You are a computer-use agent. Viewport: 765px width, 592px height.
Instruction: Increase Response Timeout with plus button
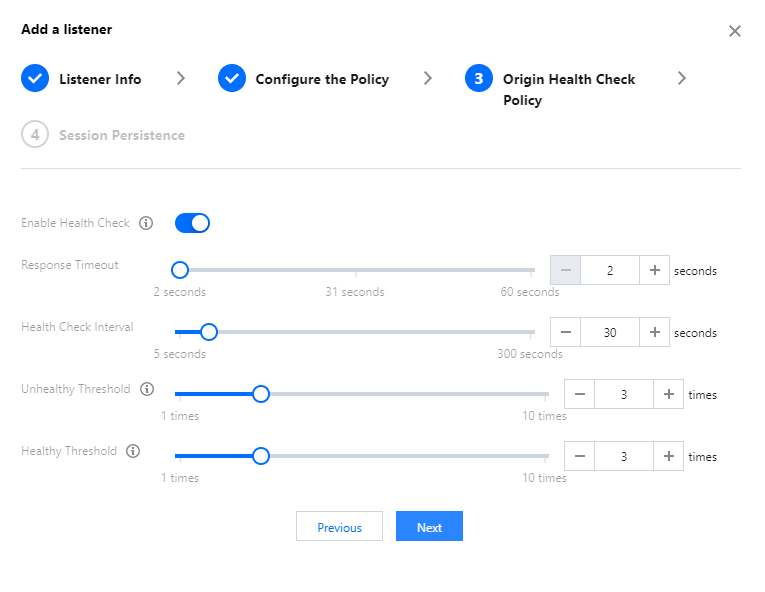coord(654,270)
